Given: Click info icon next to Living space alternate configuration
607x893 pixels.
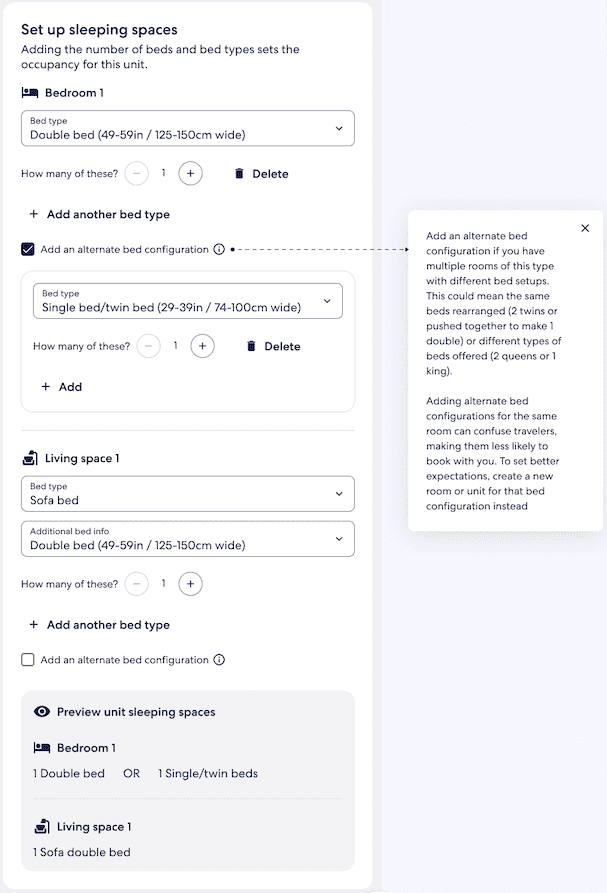Looking at the screenshot, I should pos(219,660).
